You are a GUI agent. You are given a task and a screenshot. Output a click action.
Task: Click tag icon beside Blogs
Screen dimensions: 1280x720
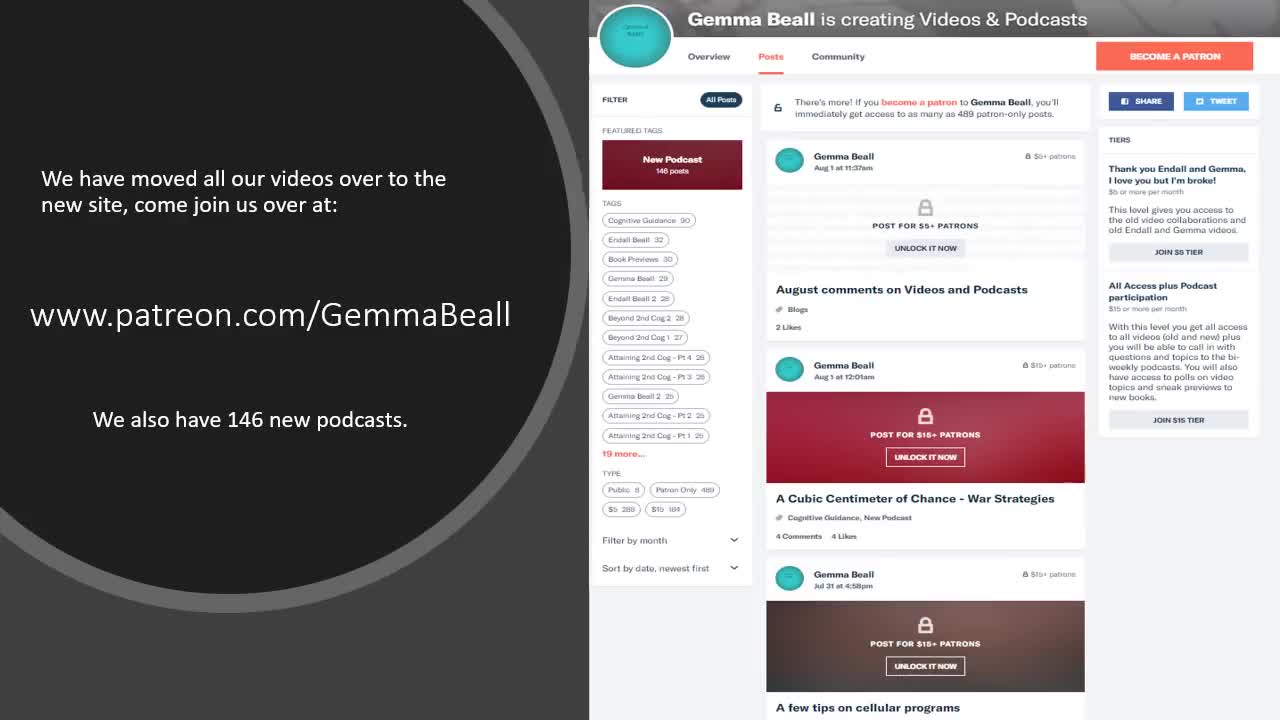click(x=779, y=309)
